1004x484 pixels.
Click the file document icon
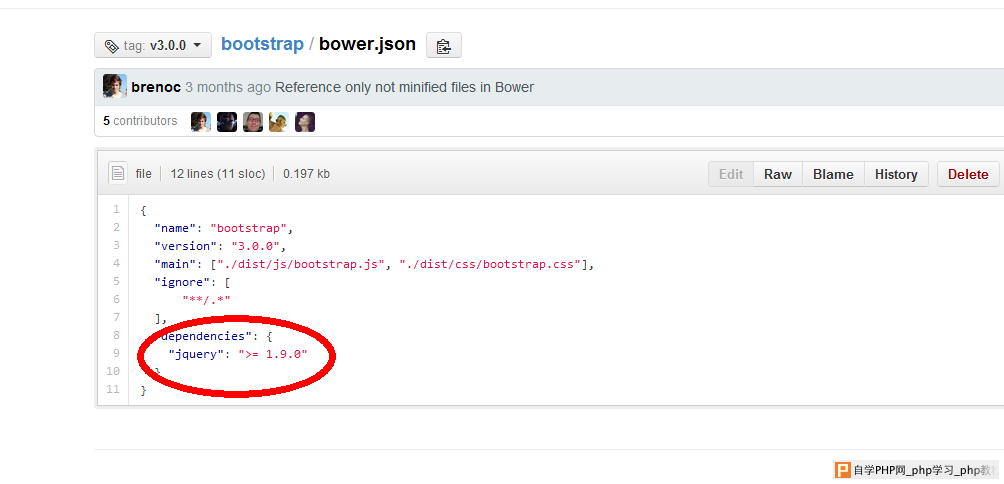pos(117,173)
